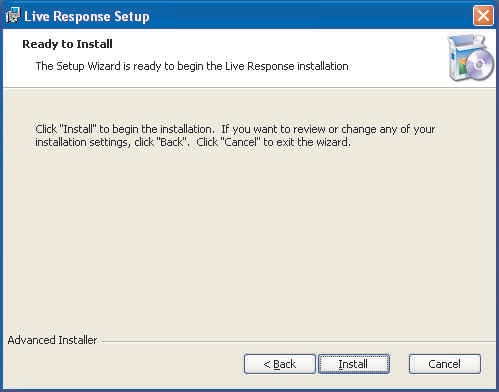The image size is (499, 392).
Task: Click the "Ready to Install" heading
Action: 67,44
